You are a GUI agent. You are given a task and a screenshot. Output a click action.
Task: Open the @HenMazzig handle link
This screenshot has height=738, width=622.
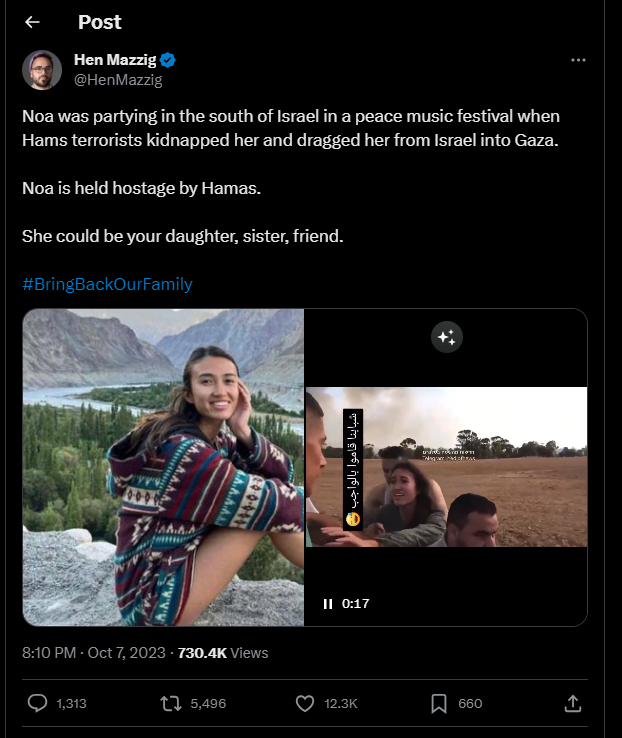(118, 80)
